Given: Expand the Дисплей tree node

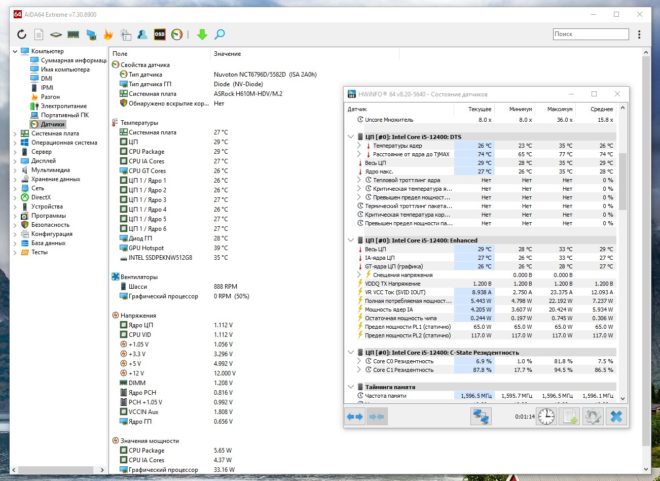Looking at the screenshot, I should [15, 161].
